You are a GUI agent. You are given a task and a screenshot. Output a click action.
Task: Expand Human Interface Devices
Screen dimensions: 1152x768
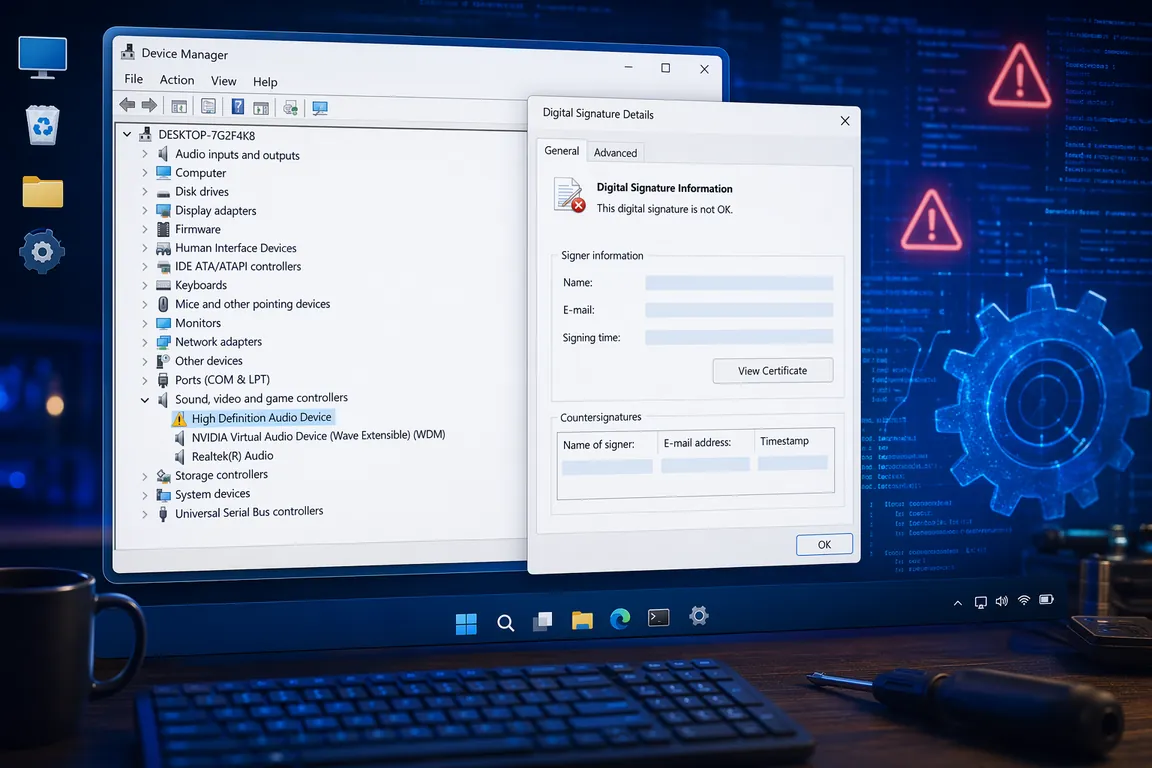click(x=145, y=248)
